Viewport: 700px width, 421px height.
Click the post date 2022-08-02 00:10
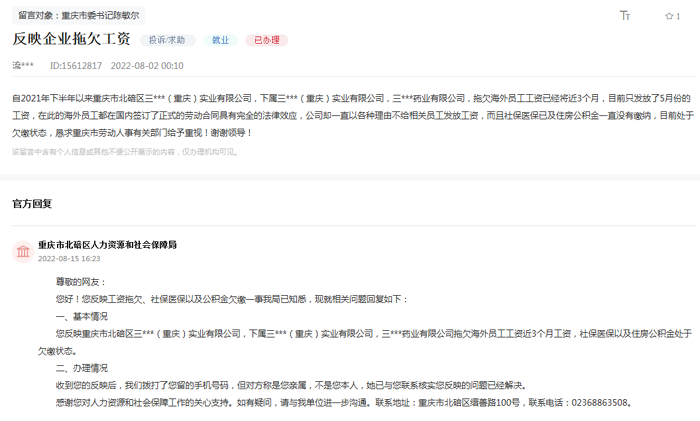pos(147,65)
